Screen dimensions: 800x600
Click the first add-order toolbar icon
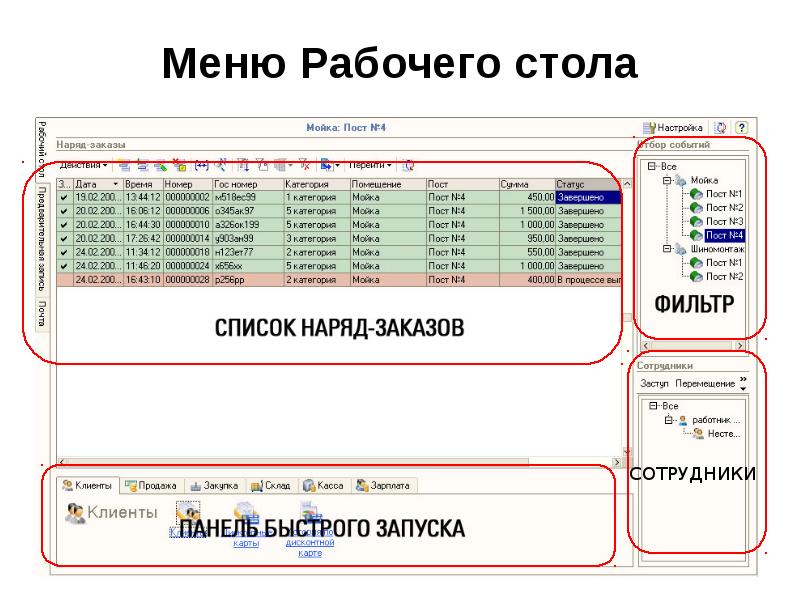pyautogui.click(x=125, y=165)
